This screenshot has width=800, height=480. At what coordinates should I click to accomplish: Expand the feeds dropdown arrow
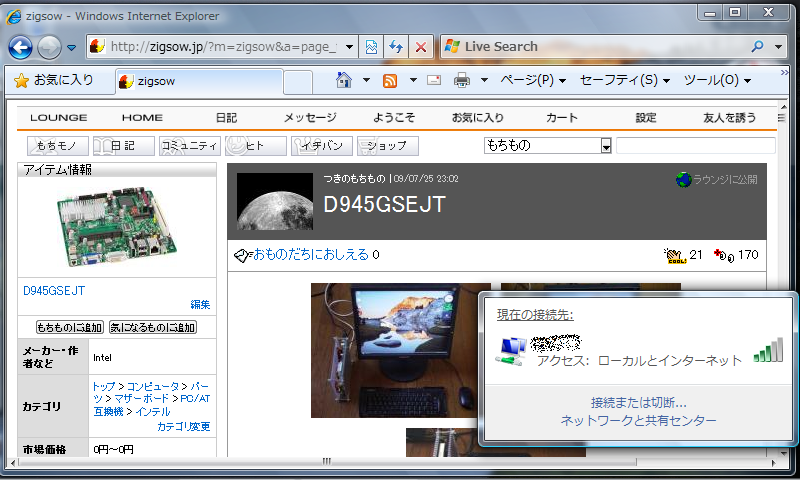click(413, 80)
